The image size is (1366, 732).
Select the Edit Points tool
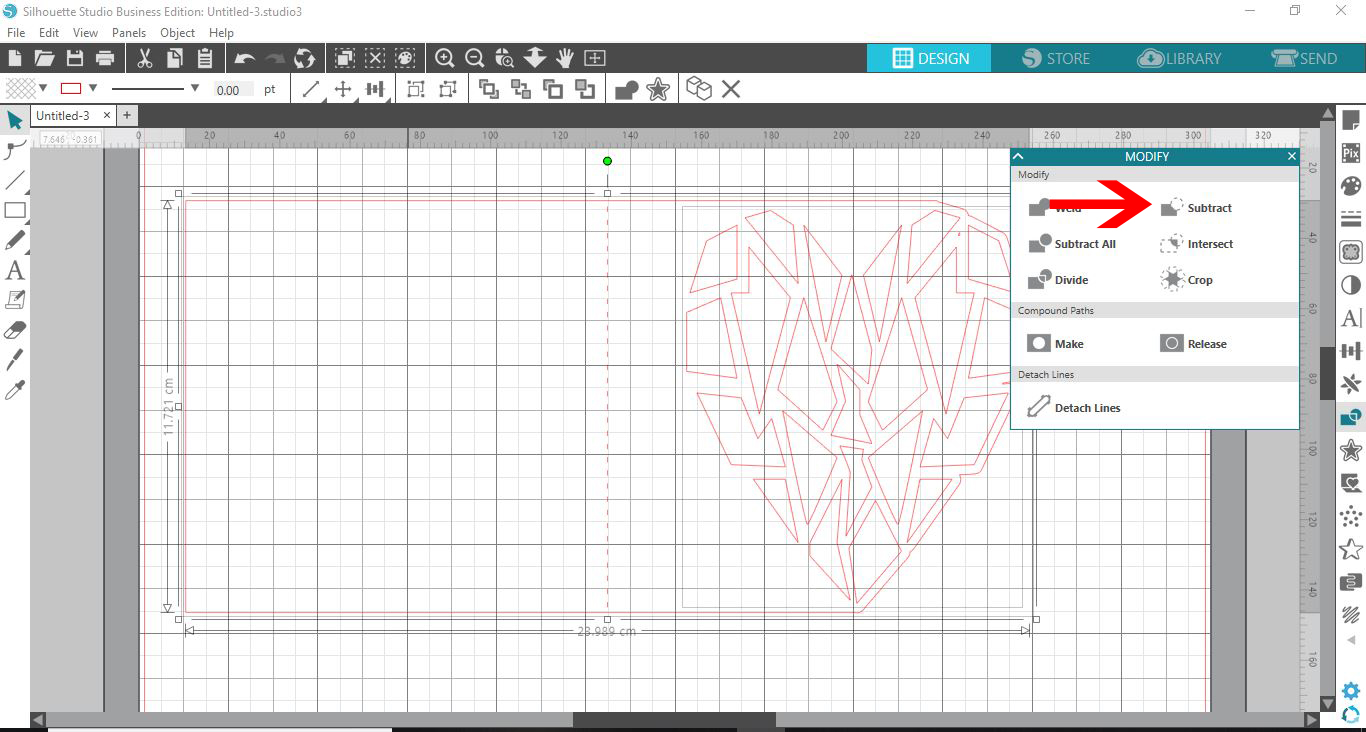[x=14, y=151]
